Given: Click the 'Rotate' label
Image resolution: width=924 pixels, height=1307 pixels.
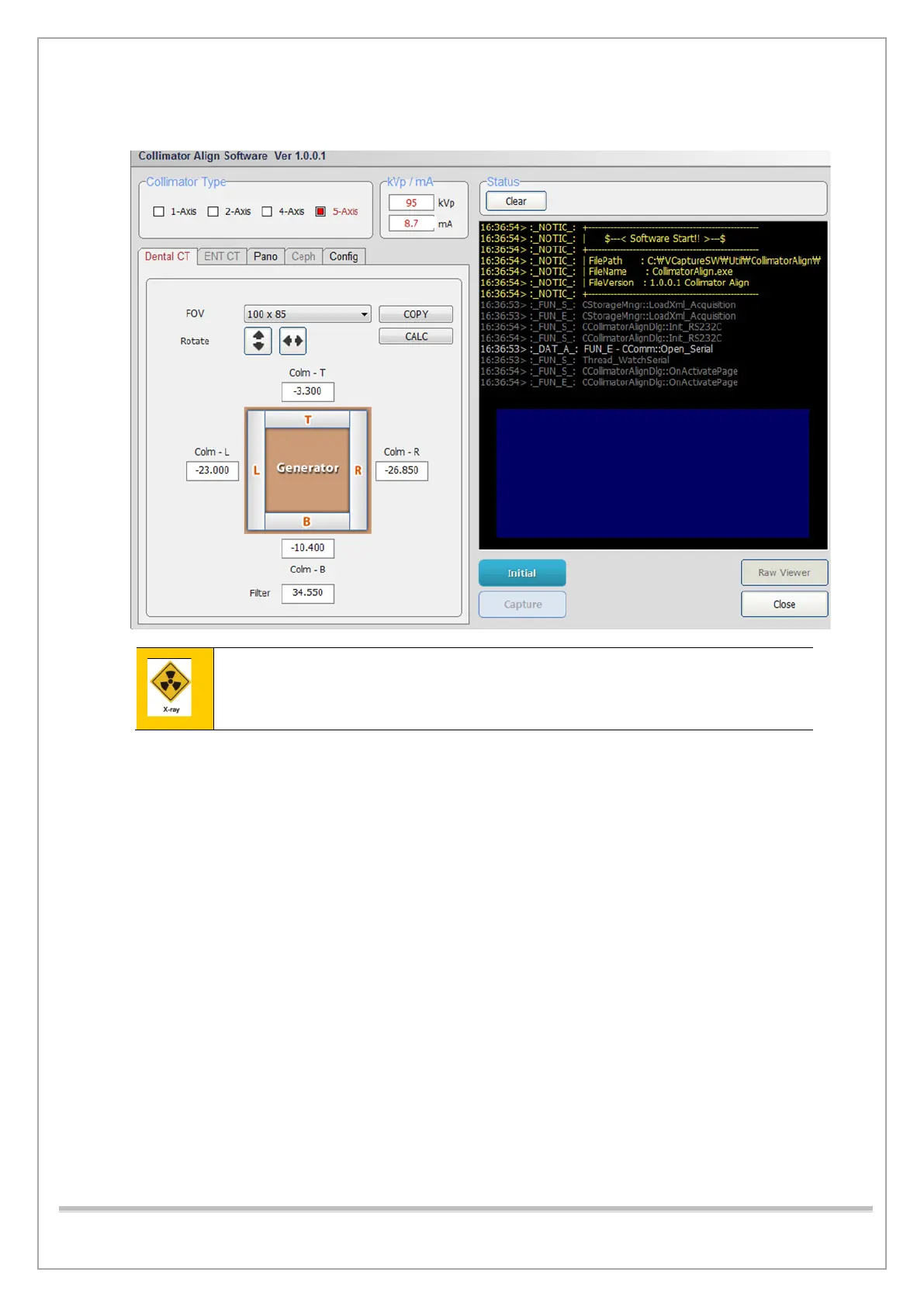Looking at the screenshot, I should click(195, 341).
